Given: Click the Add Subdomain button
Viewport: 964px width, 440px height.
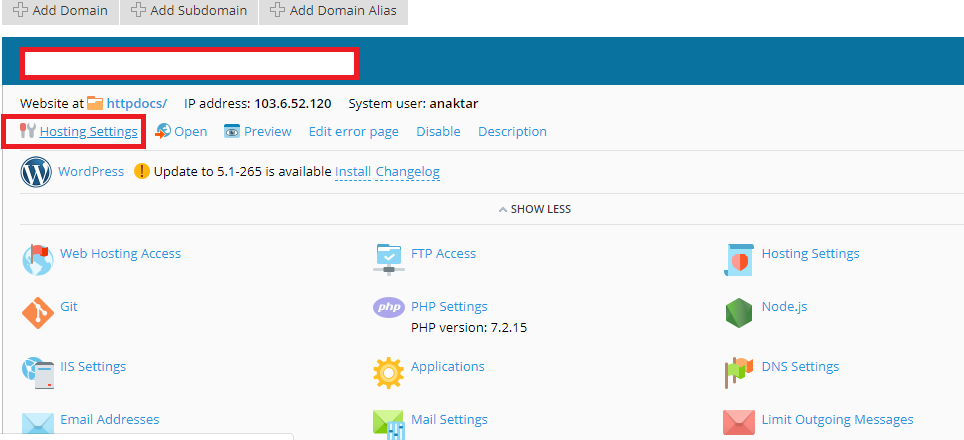Looking at the screenshot, I should 189,11.
